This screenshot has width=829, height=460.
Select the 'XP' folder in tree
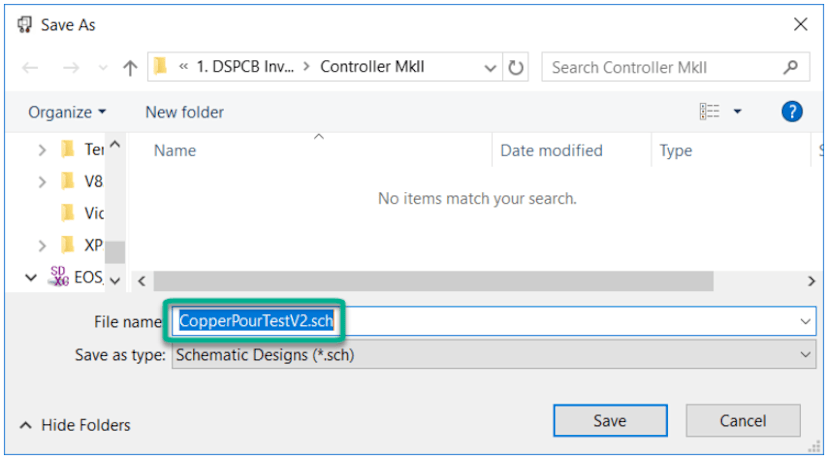tap(82, 245)
